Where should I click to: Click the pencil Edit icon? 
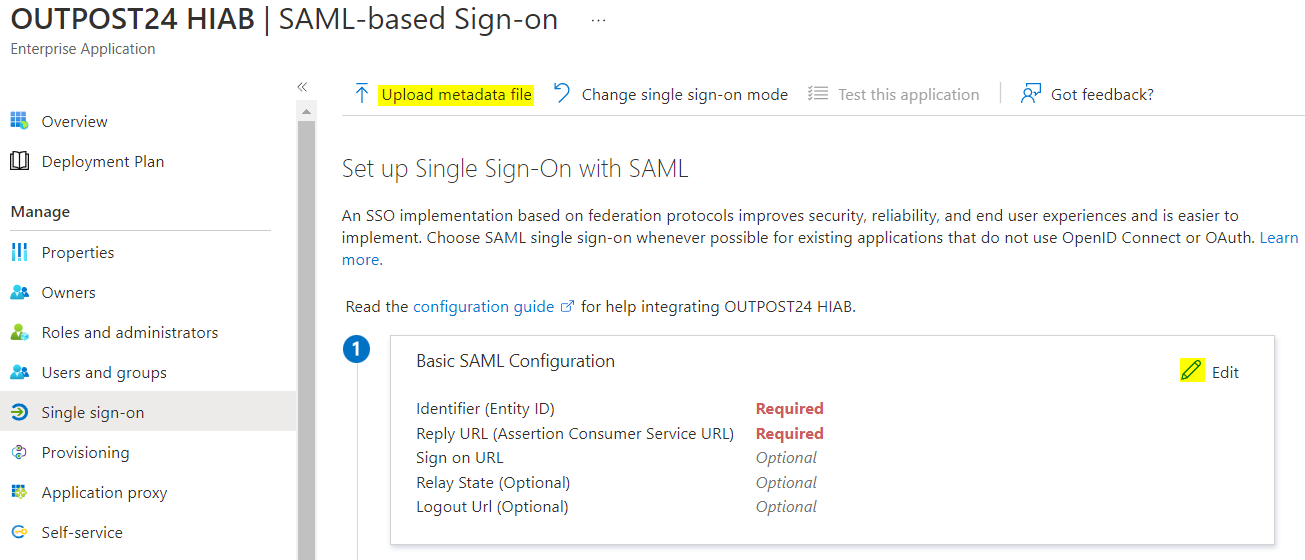(x=1191, y=371)
